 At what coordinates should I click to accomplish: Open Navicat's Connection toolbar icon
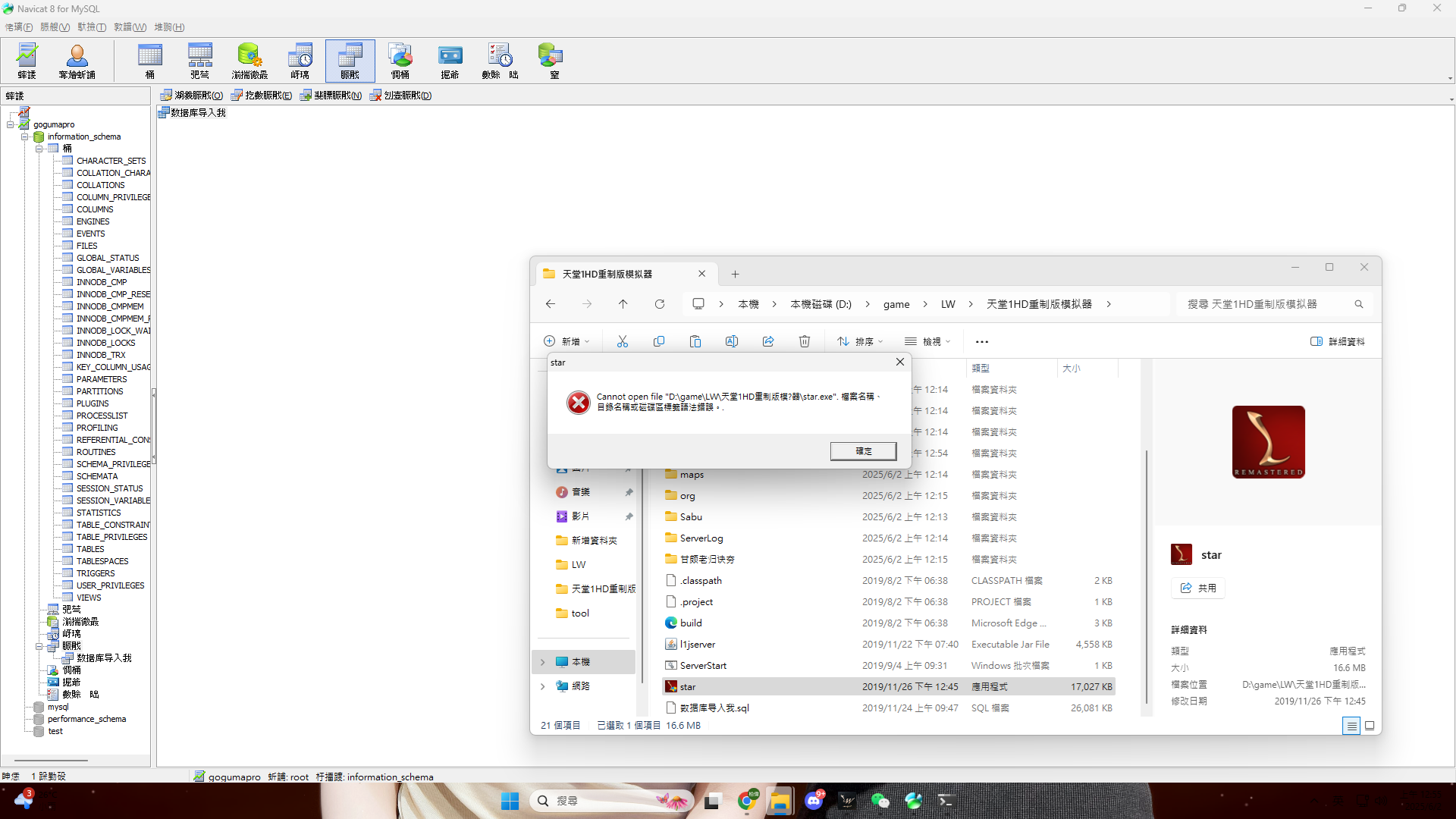[x=27, y=61]
